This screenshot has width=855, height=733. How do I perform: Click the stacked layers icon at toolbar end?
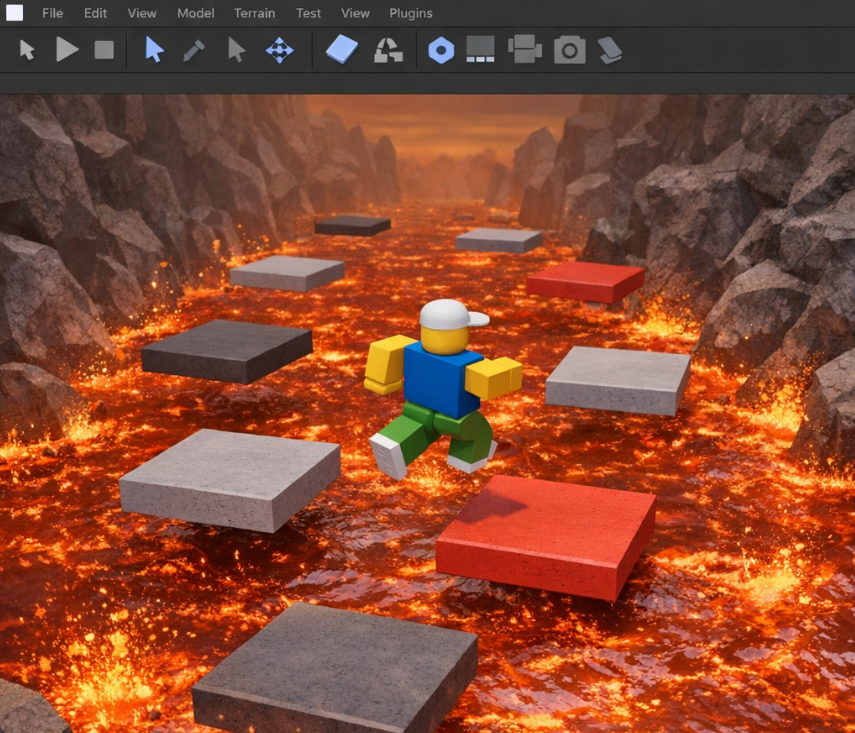point(610,50)
